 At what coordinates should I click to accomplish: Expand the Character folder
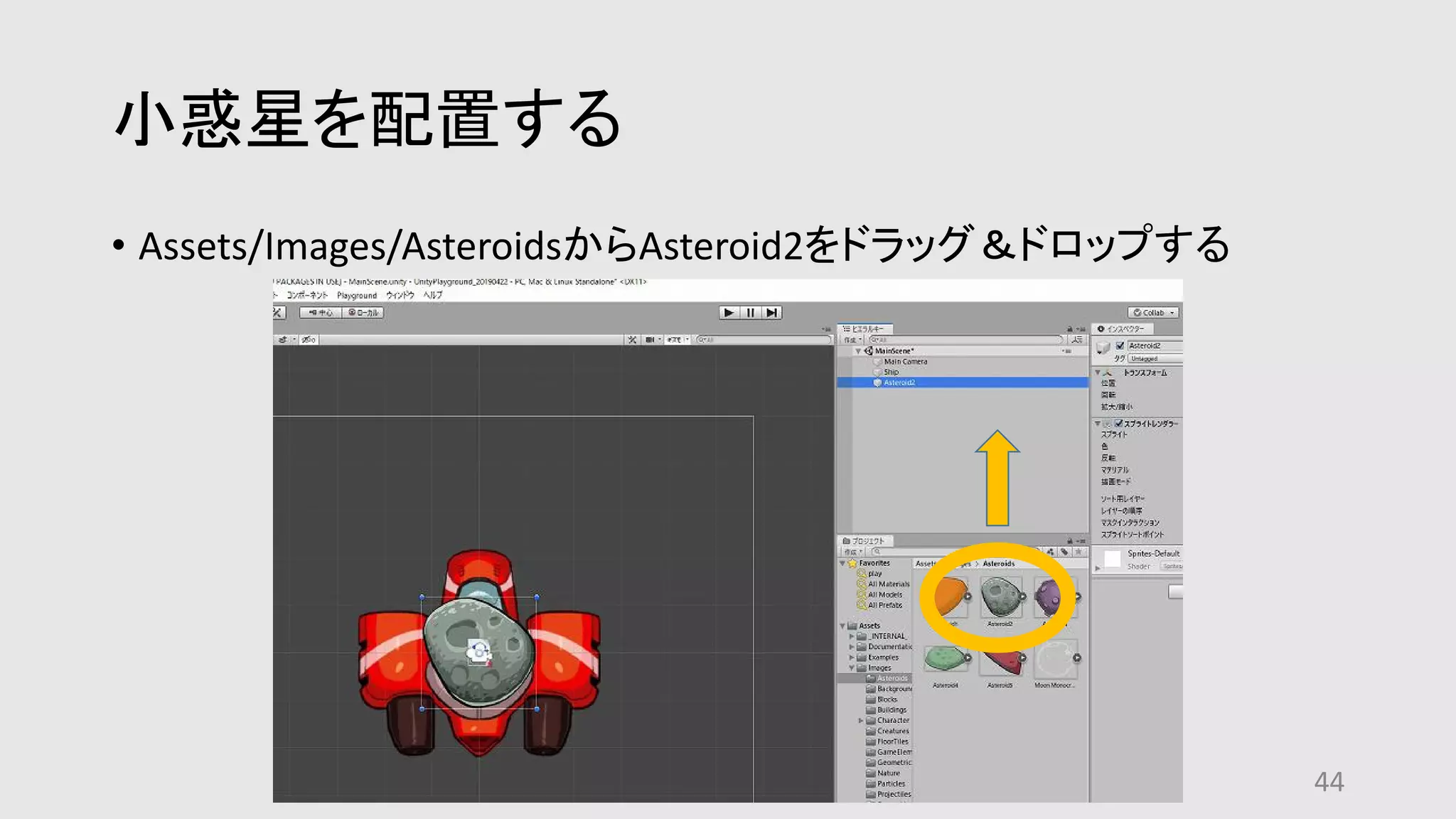(x=861, y=721)
